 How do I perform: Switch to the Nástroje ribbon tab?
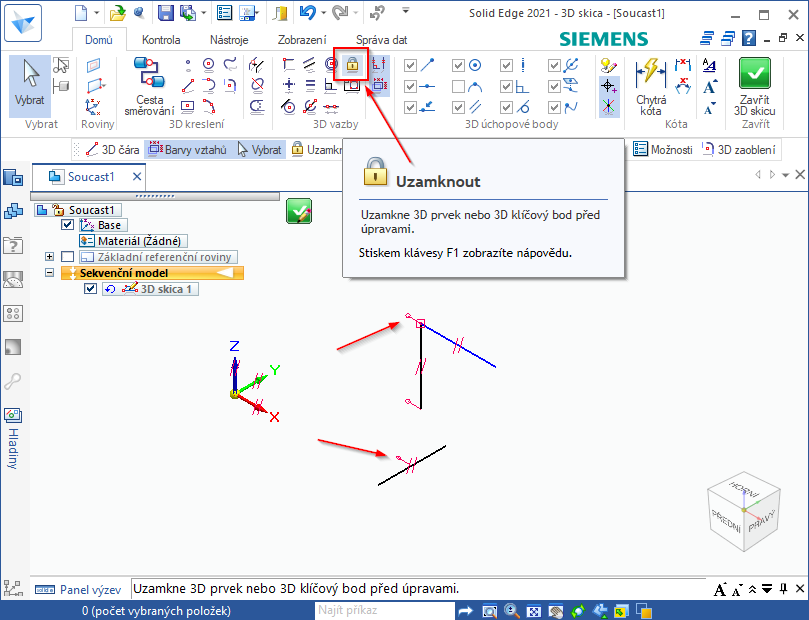point(229,40)
